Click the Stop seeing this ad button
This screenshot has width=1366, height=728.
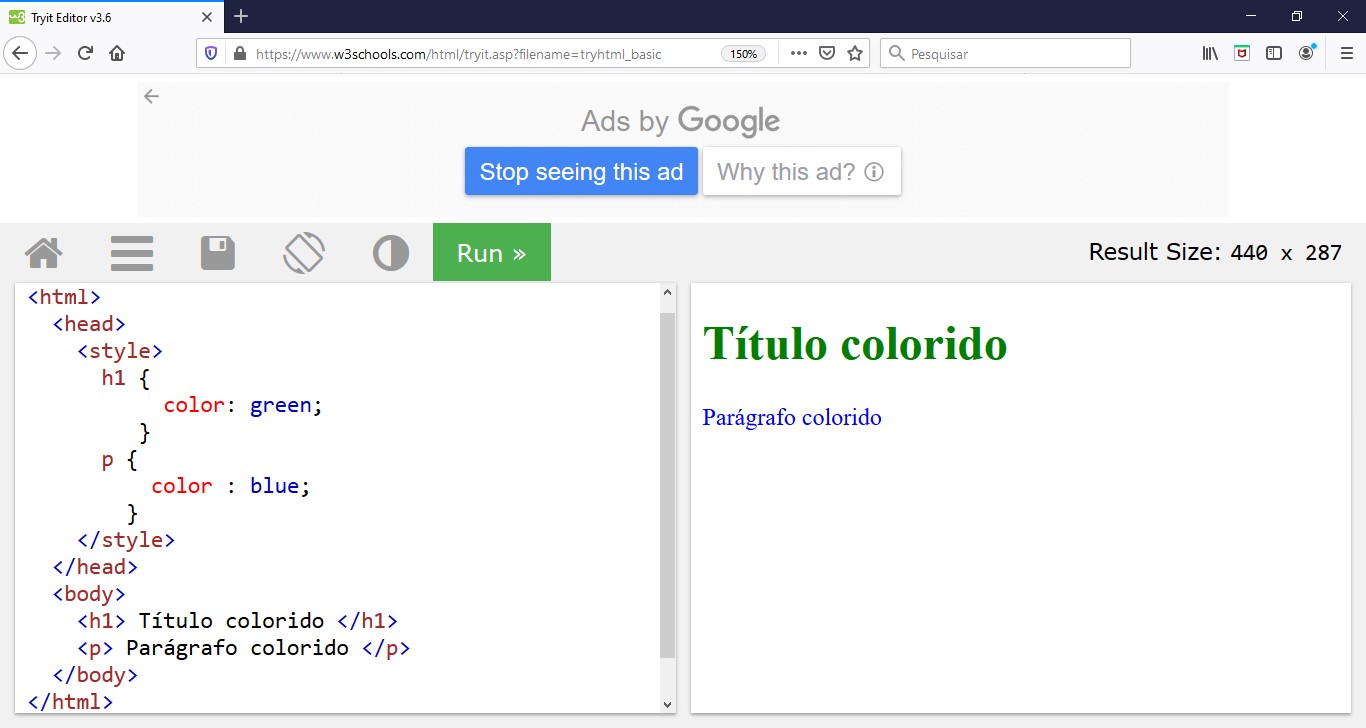[x=580, y=171]
